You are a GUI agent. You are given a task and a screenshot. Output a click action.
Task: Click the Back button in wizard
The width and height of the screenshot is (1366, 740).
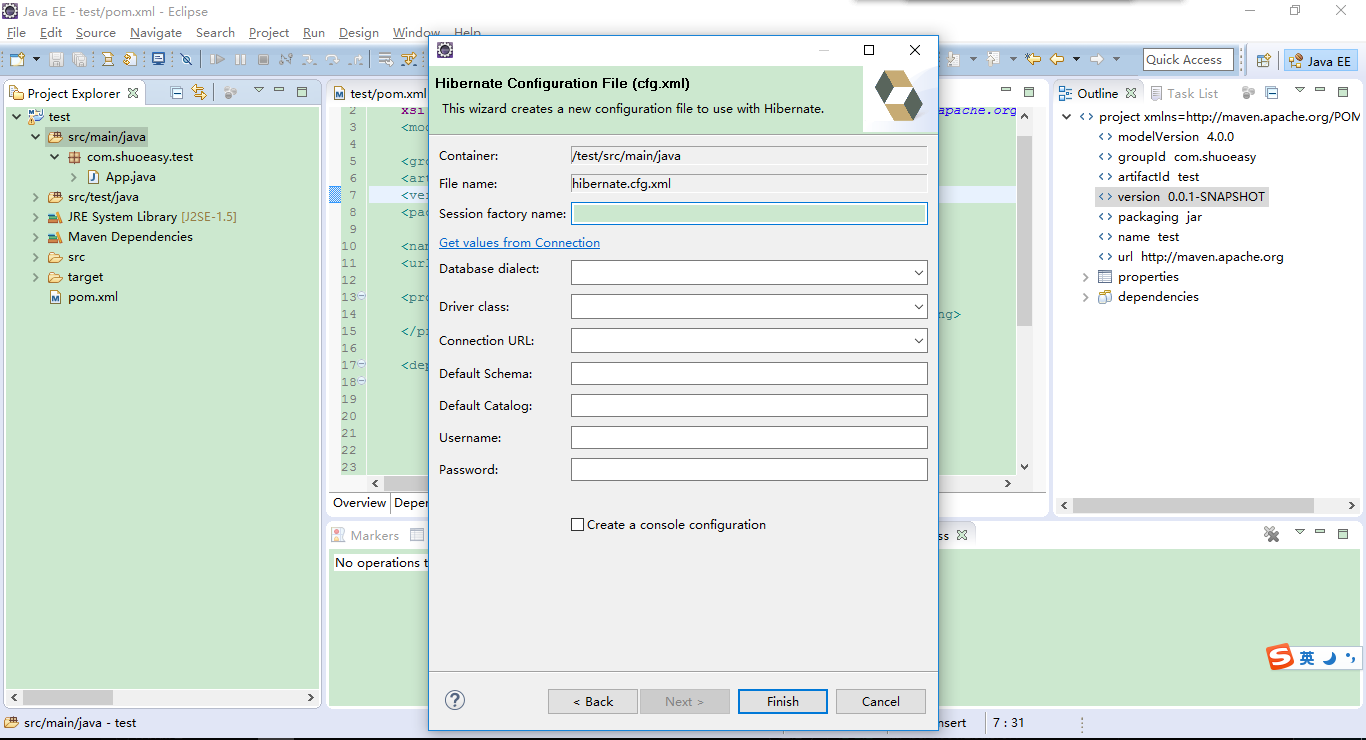coord(593,701)
